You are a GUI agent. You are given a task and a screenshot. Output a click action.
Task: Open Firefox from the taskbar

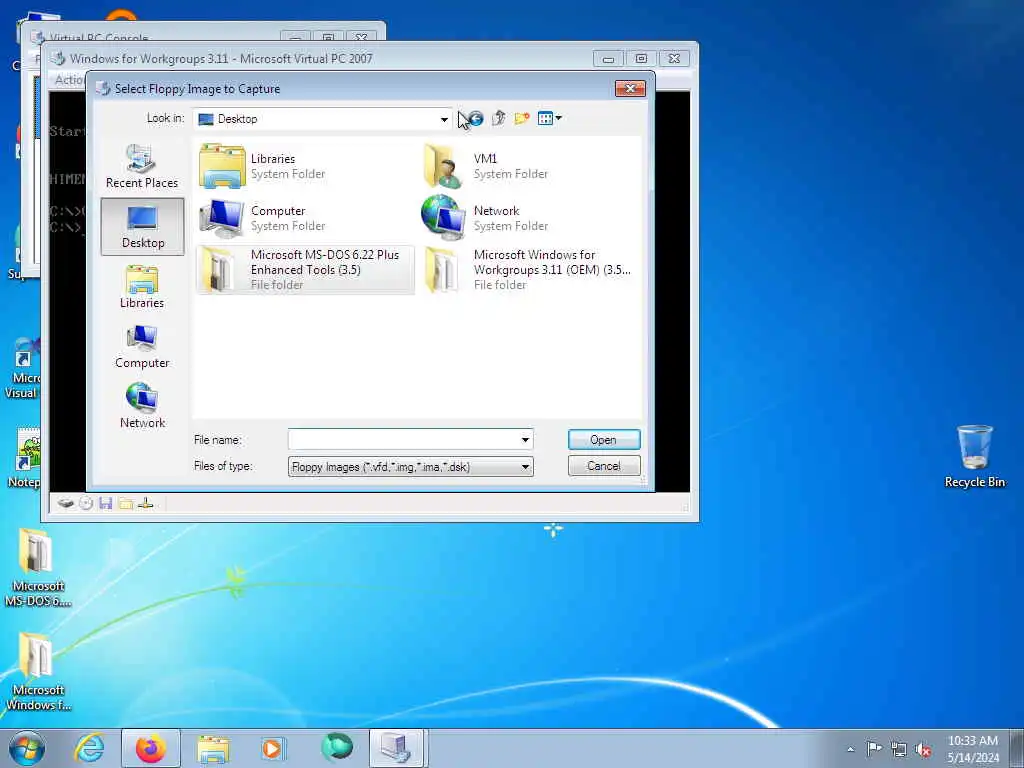151,748
